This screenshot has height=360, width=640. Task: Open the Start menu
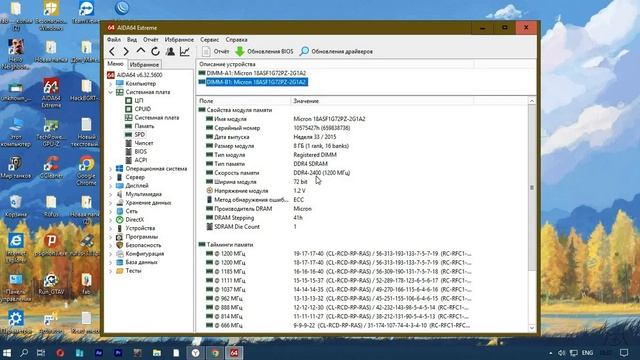tap(7, 353)
